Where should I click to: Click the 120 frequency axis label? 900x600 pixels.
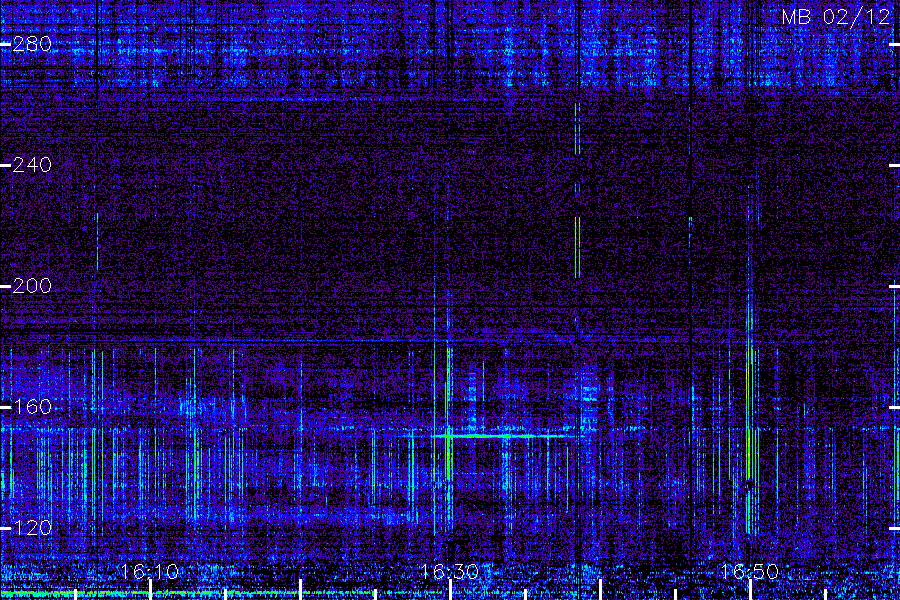(x=32, y=528)
